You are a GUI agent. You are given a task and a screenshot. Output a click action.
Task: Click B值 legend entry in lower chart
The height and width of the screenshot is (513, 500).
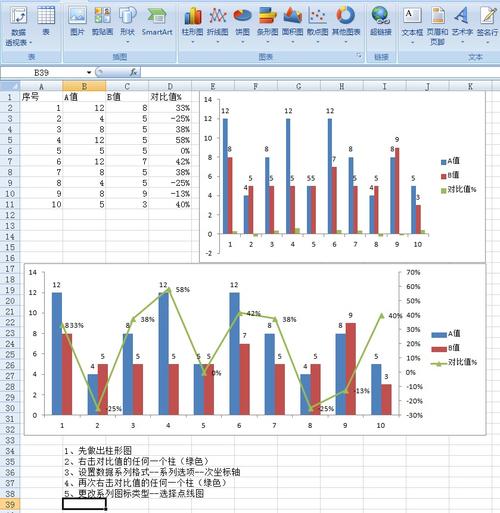(x=446, y=348)
